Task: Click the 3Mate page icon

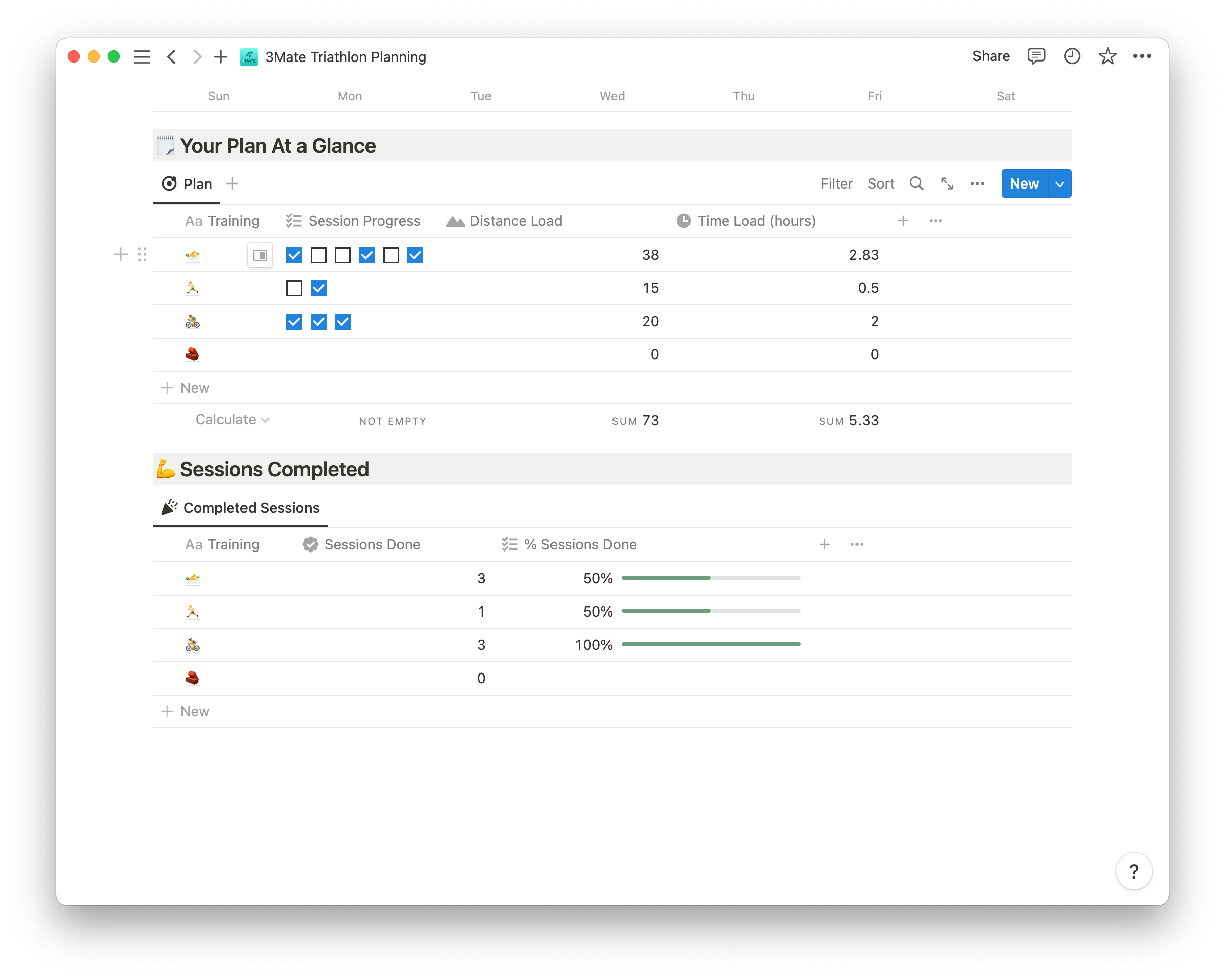Action: coord(249,57)
